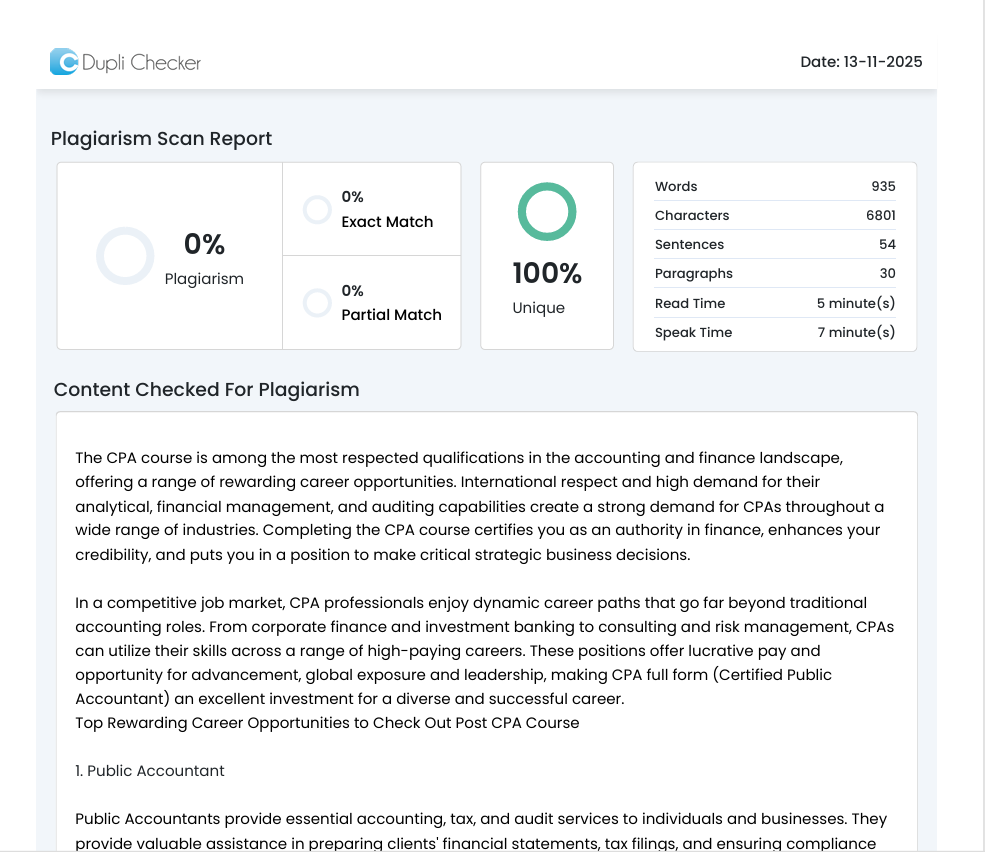
Task: Click the Words count row
Action: pyautogui.click(x=774, y=187)
